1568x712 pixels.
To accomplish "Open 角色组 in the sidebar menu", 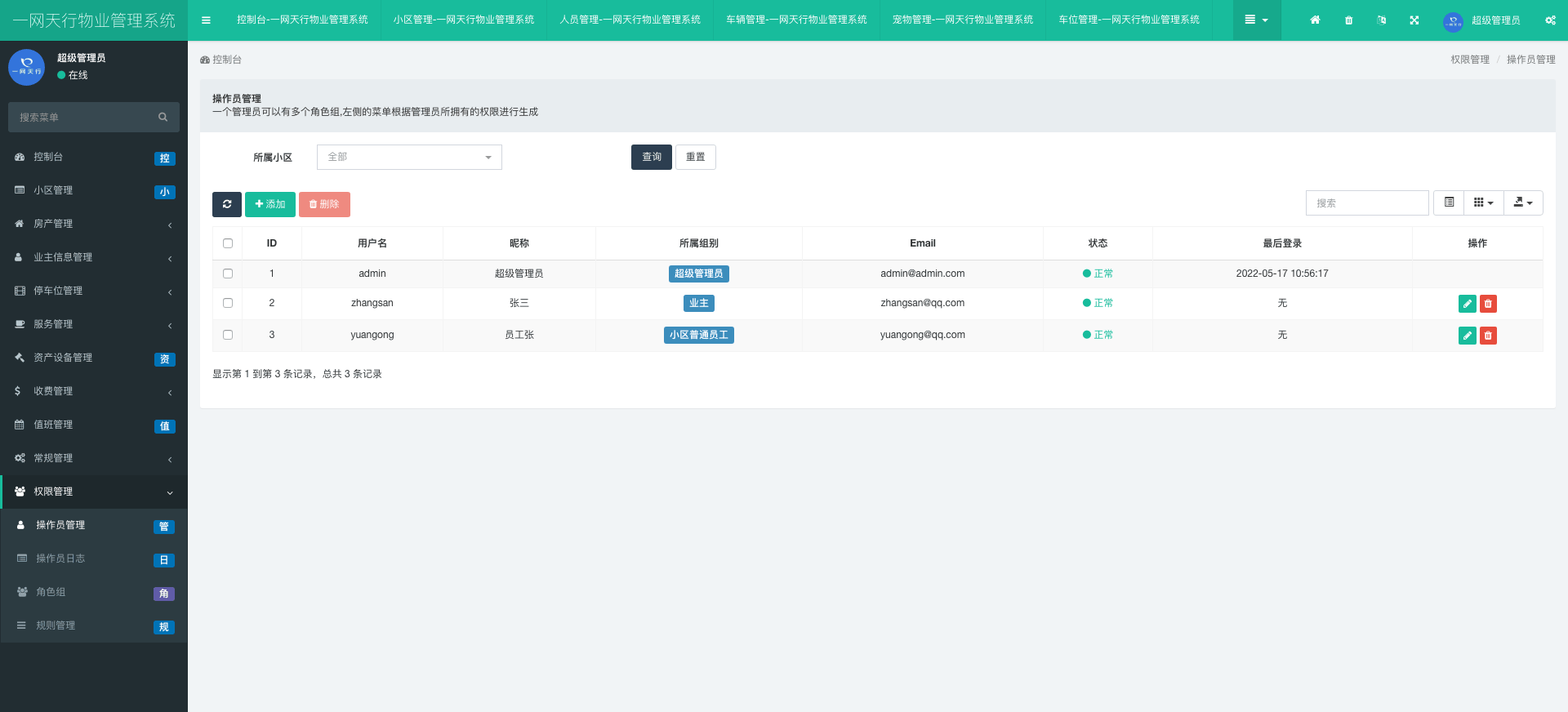I will 51,592.
